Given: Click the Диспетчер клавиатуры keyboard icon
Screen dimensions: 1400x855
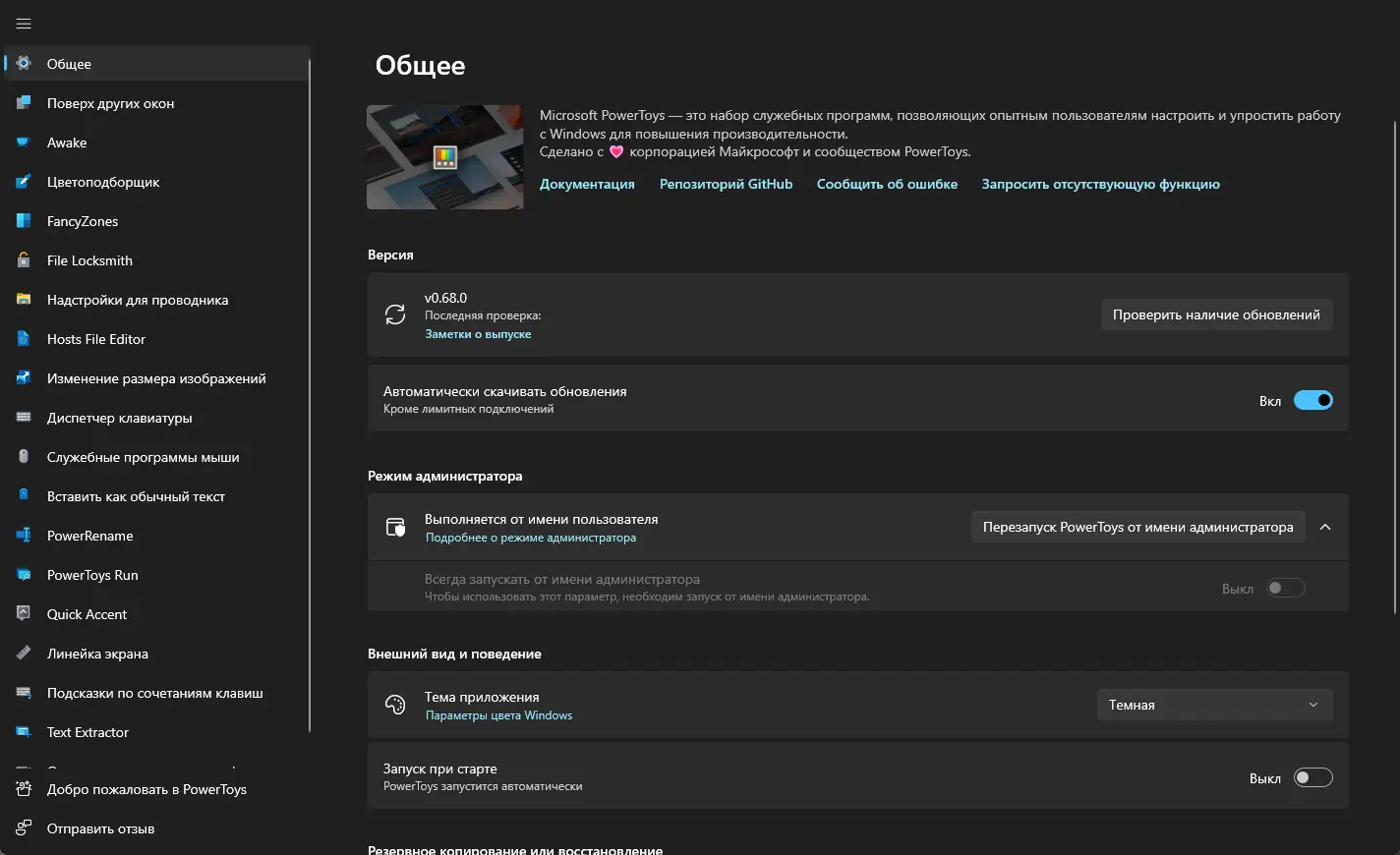Looking at the screenshot, I should pos(24,418).
